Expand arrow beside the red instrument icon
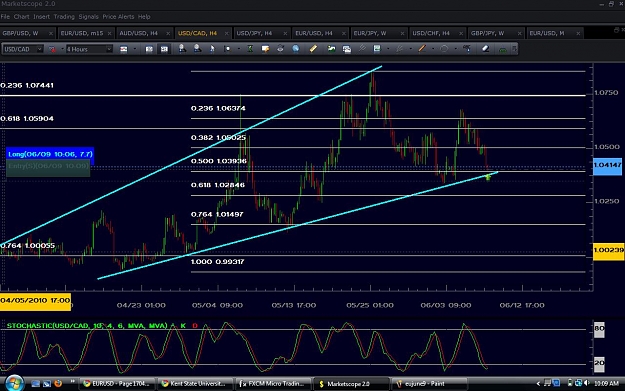The height and width of the screenshot is (391, 625). click(62, 49)
